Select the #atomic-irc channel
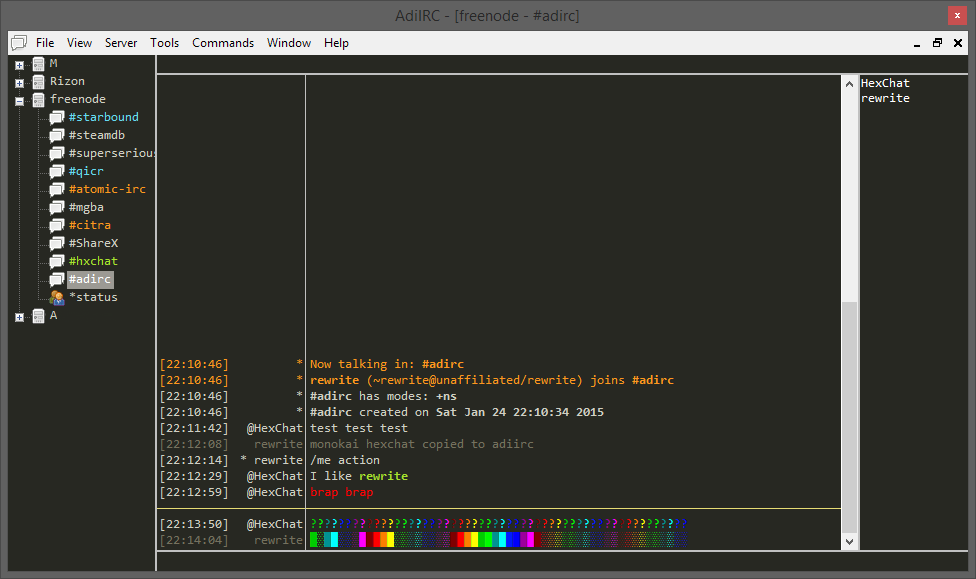 coord(106,190)
